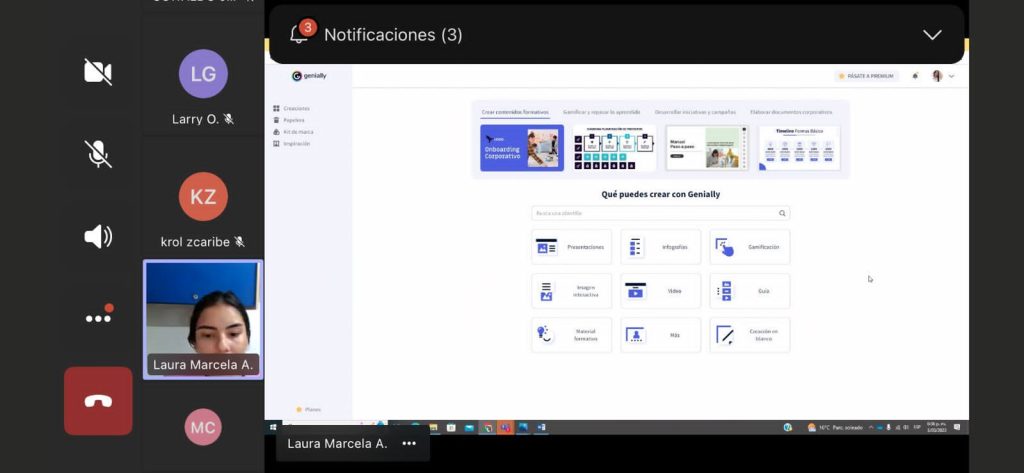1024x473 pixels.
Task: Choose the Gamificación creation card
Action: point(749,247)
